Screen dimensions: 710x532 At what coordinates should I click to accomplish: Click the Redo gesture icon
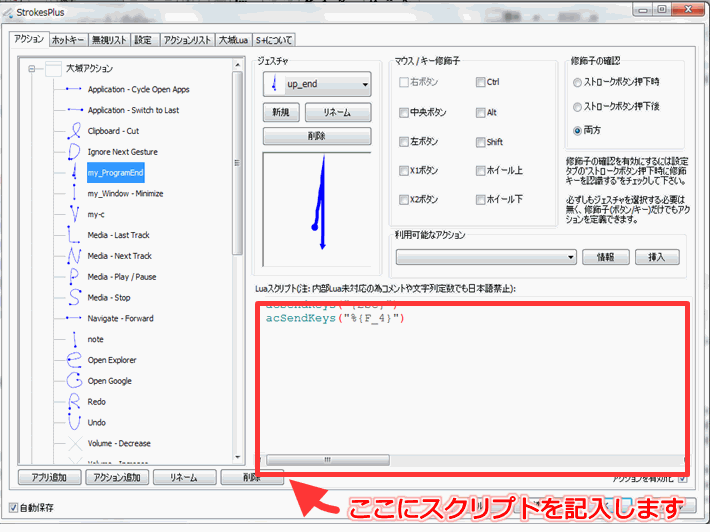click(72, 402)
